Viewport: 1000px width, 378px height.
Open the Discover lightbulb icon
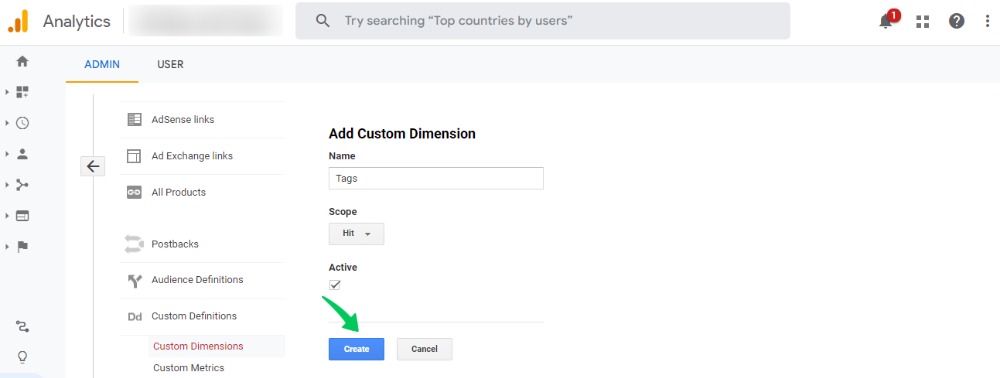(x=22, y=356)
